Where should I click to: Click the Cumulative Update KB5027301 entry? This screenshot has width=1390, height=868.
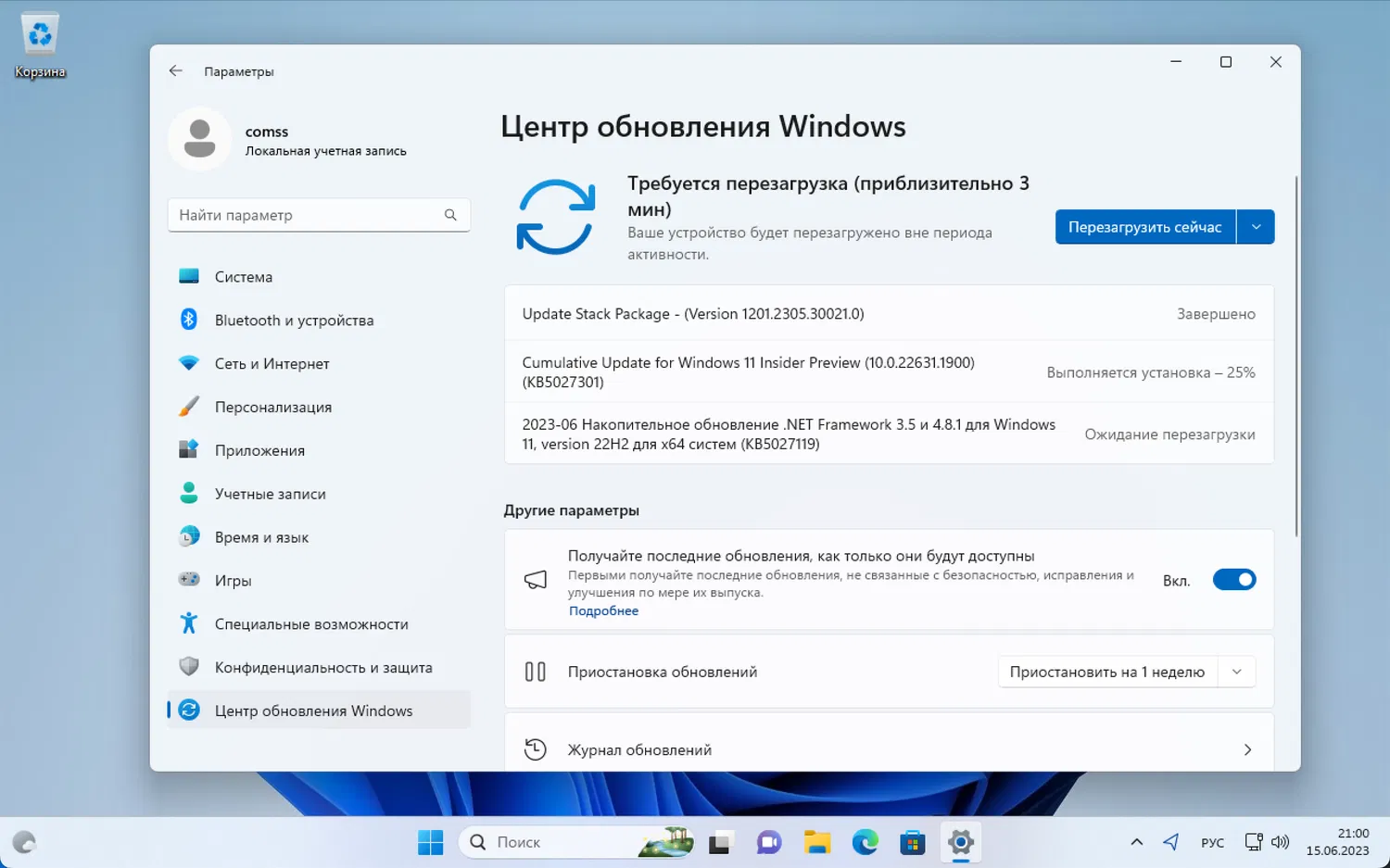(x=889, y=371)
